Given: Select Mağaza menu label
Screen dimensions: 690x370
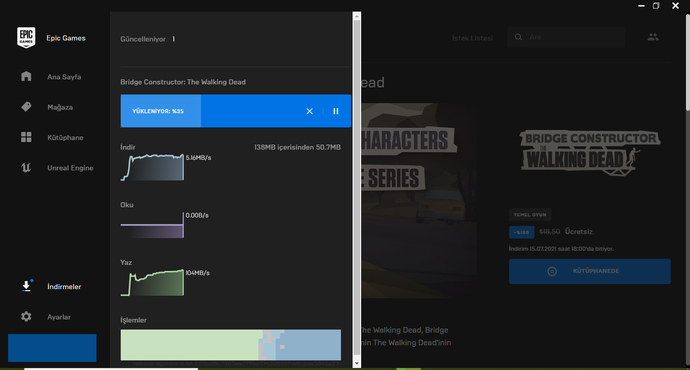Looking at the screenshot, I should click(x=60, y=107).
